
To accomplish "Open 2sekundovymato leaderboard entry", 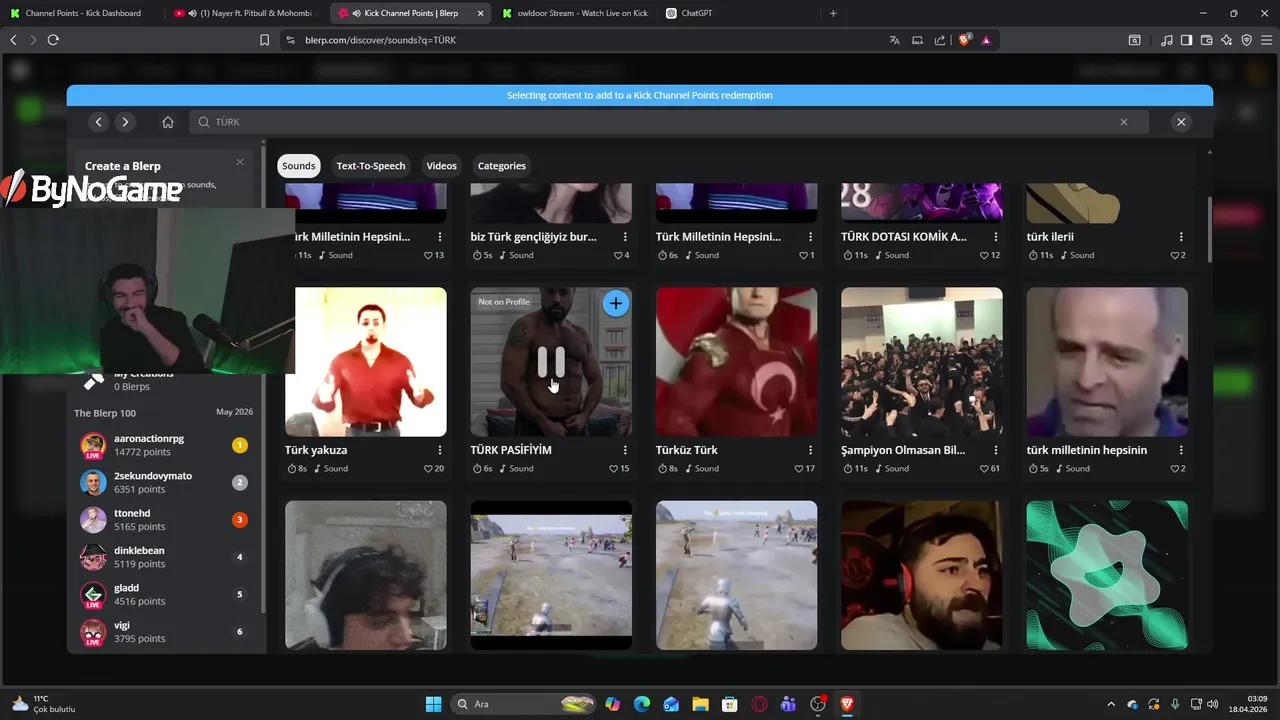I will 165,482.
